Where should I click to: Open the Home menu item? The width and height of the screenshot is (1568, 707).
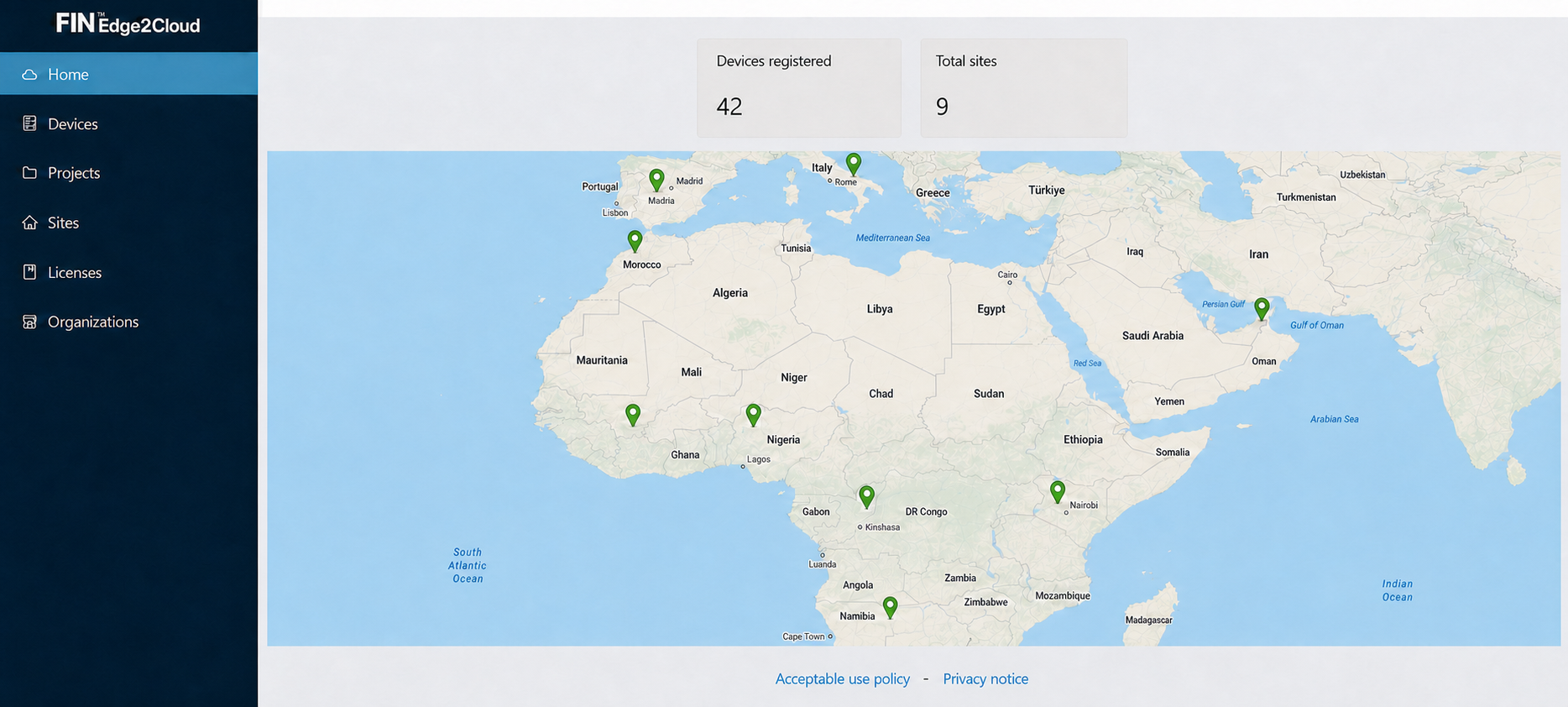point(129,74)
